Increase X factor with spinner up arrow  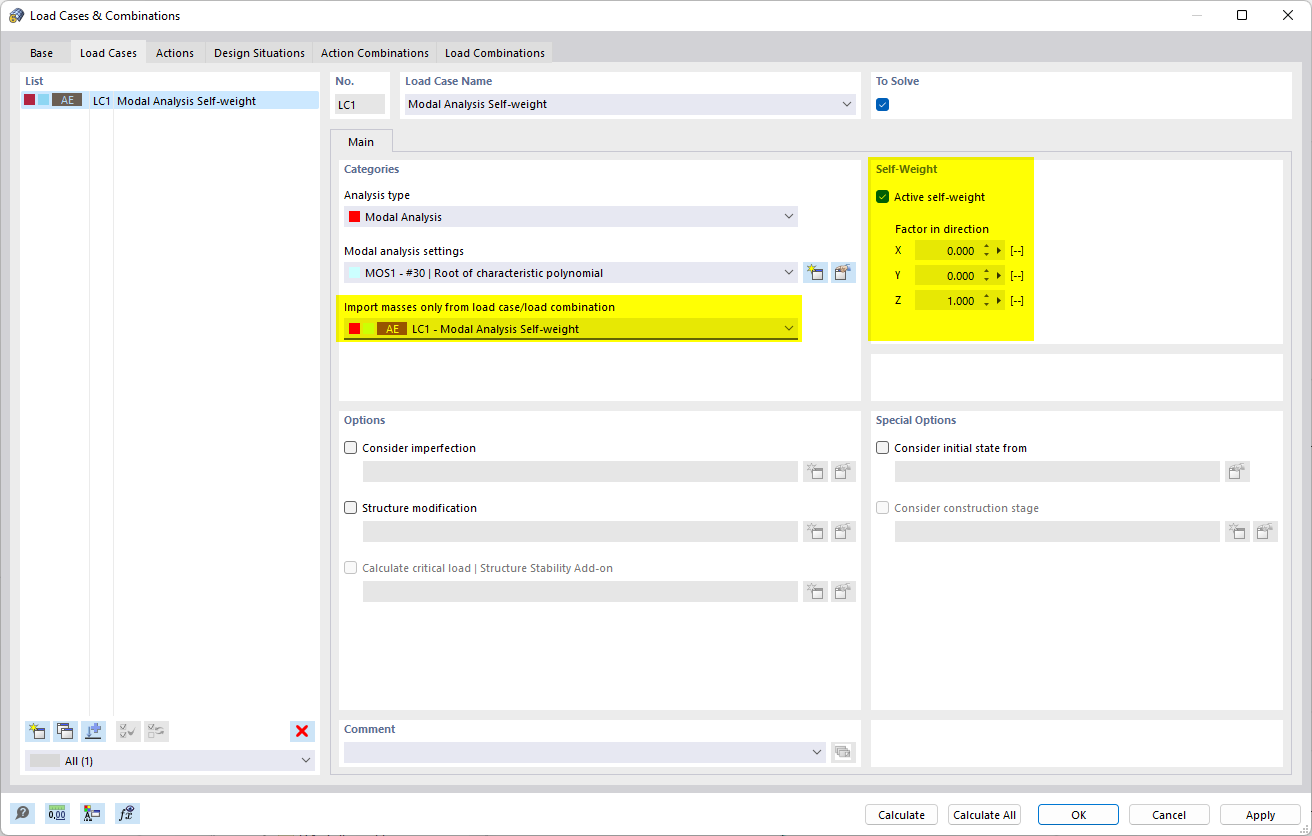point(987,246)
